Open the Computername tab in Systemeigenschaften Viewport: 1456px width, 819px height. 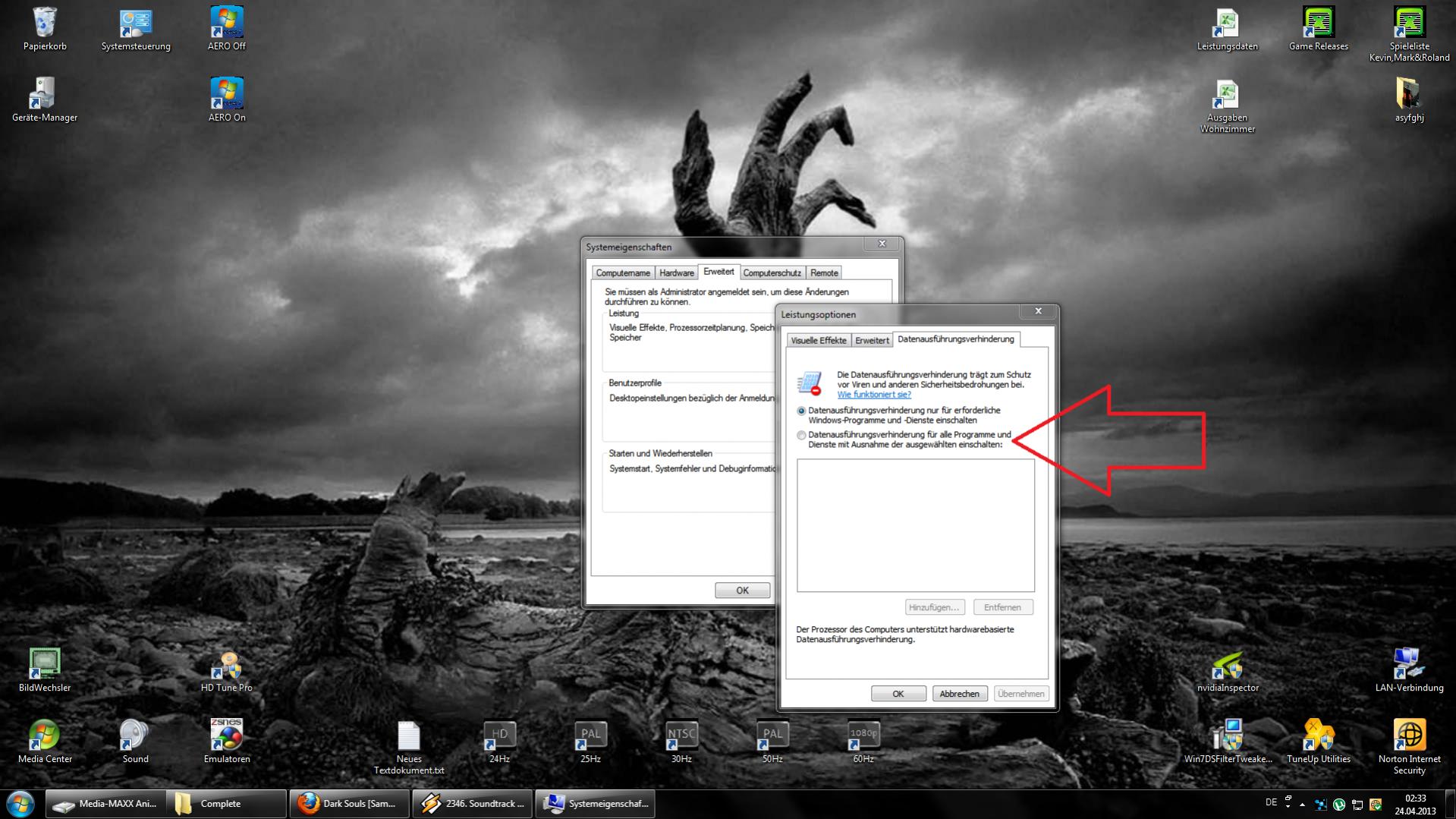622,272
